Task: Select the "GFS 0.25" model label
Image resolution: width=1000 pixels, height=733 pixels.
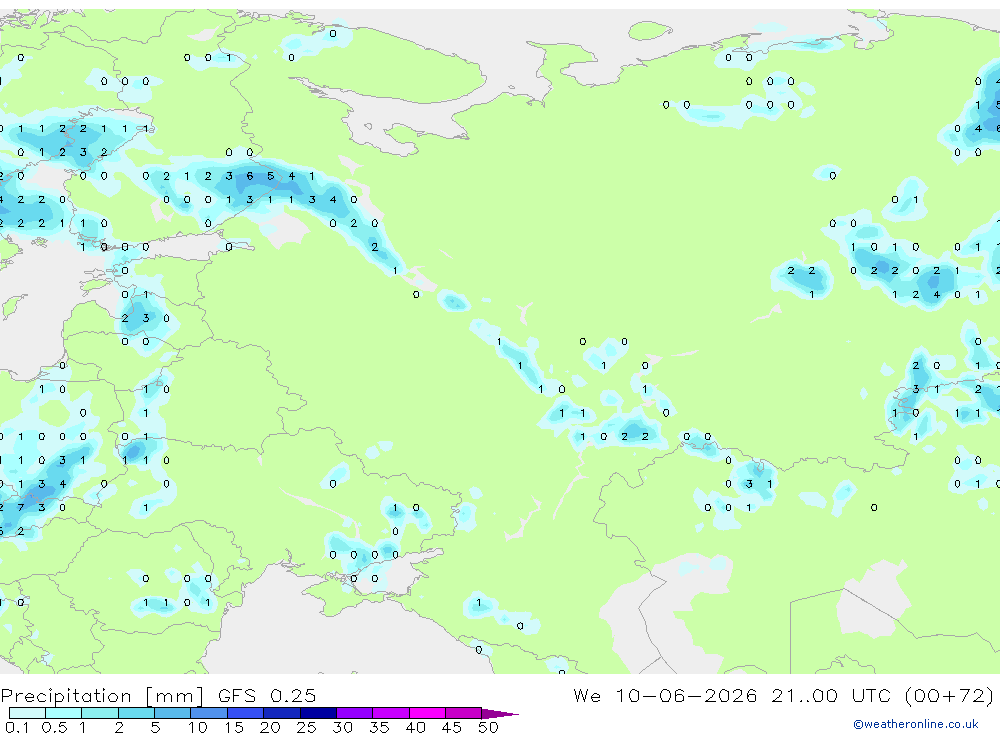Action: point(267,695)
